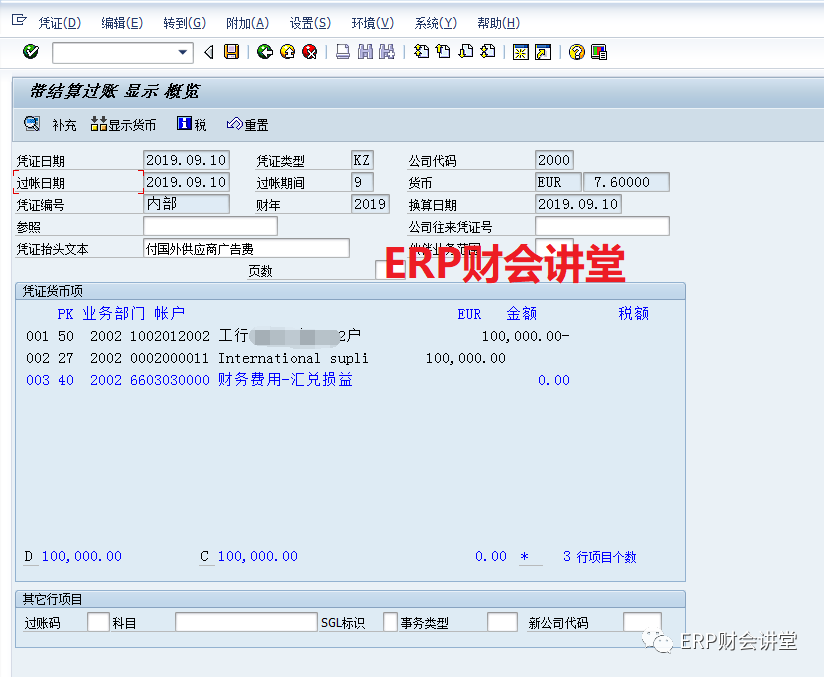Click the 税 (tax) info icon
This screenshot has height=677, width=824.
(x=191, y=124)
